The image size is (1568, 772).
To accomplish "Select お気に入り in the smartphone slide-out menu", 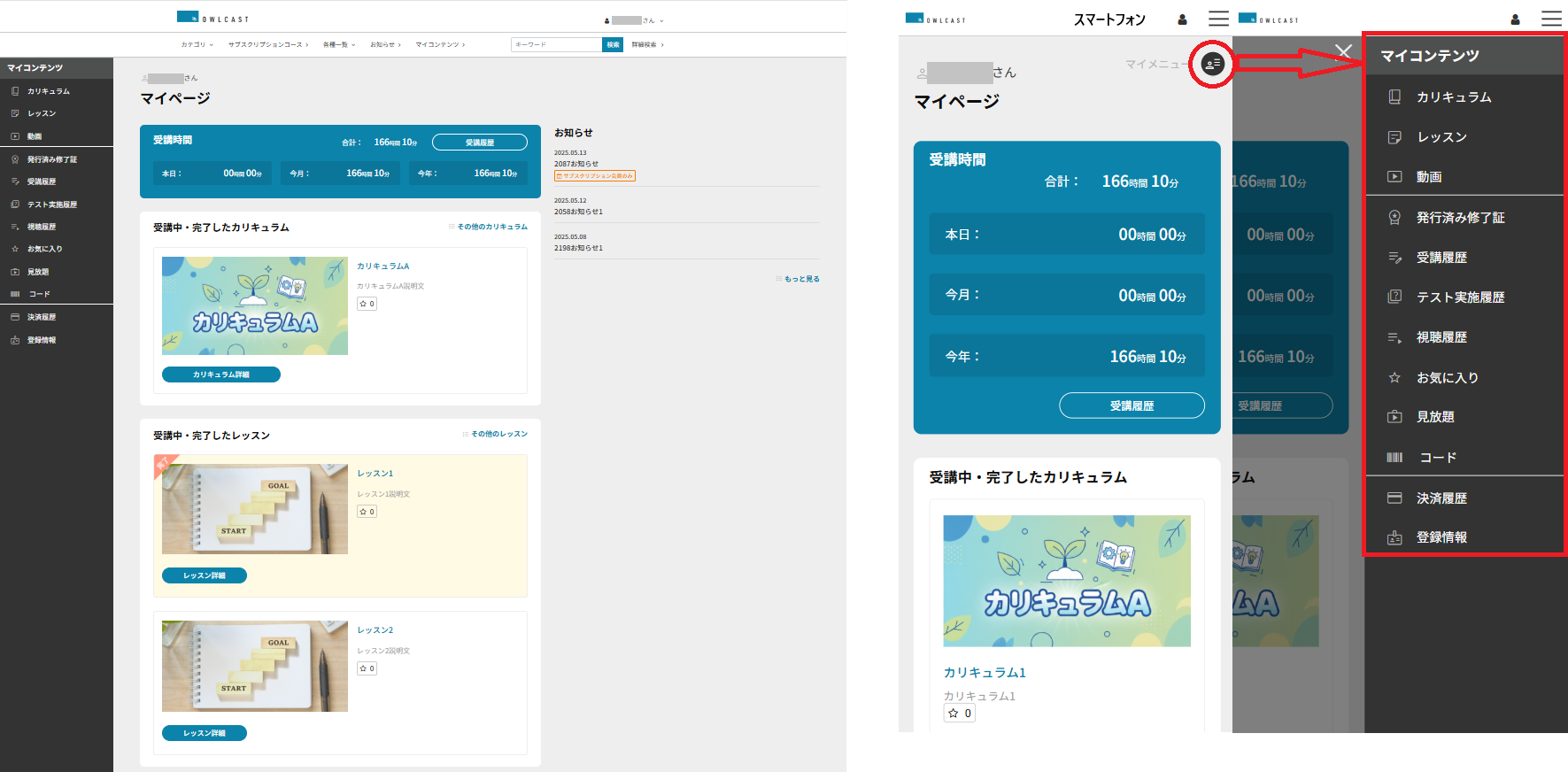I will [x=1447, y=378].
